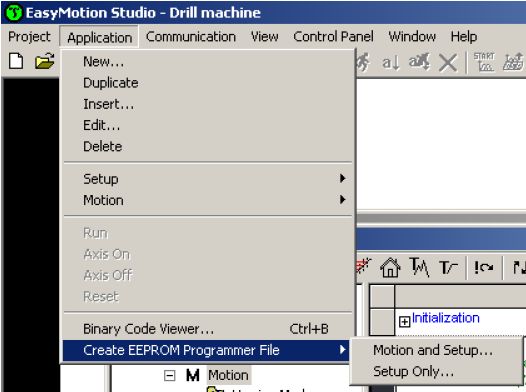Select Duplicate menu entry
Screen dimensions: 526x392
[208, 83]
